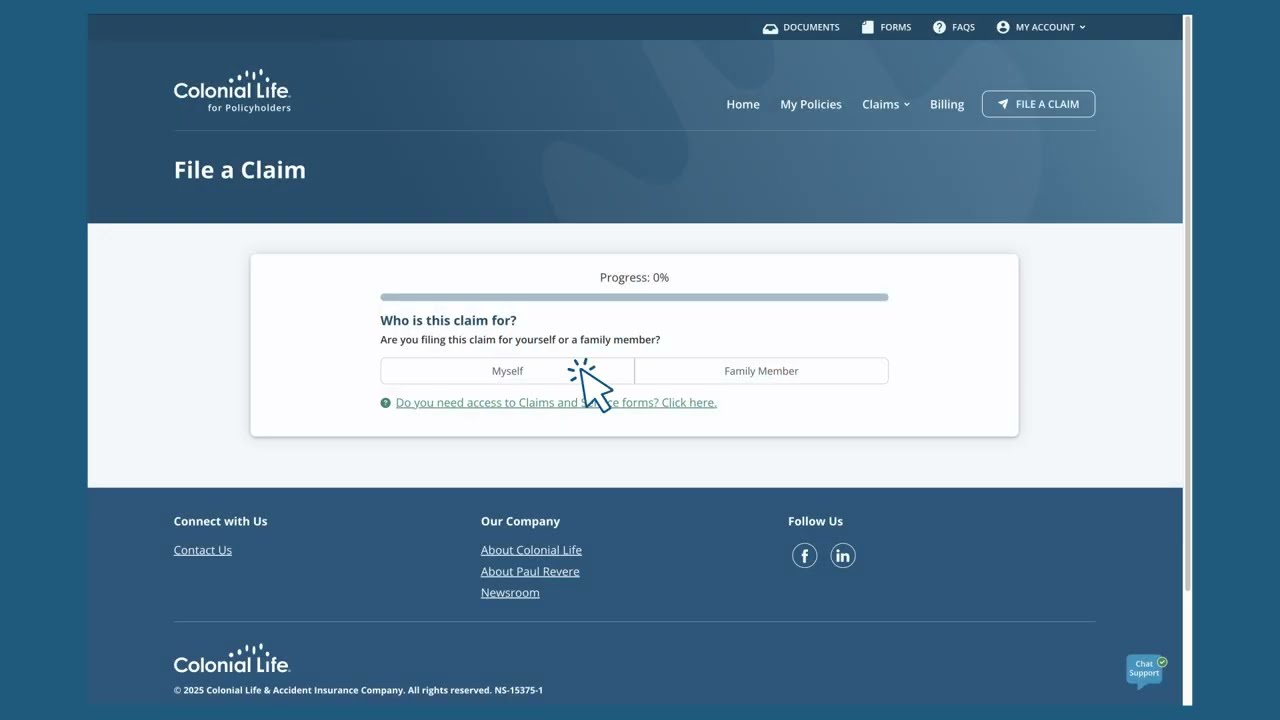The width and height of the screenshot is (1280, 720).
Task: Open Claims and Service forms access link
Action: [x=556, y=403]
